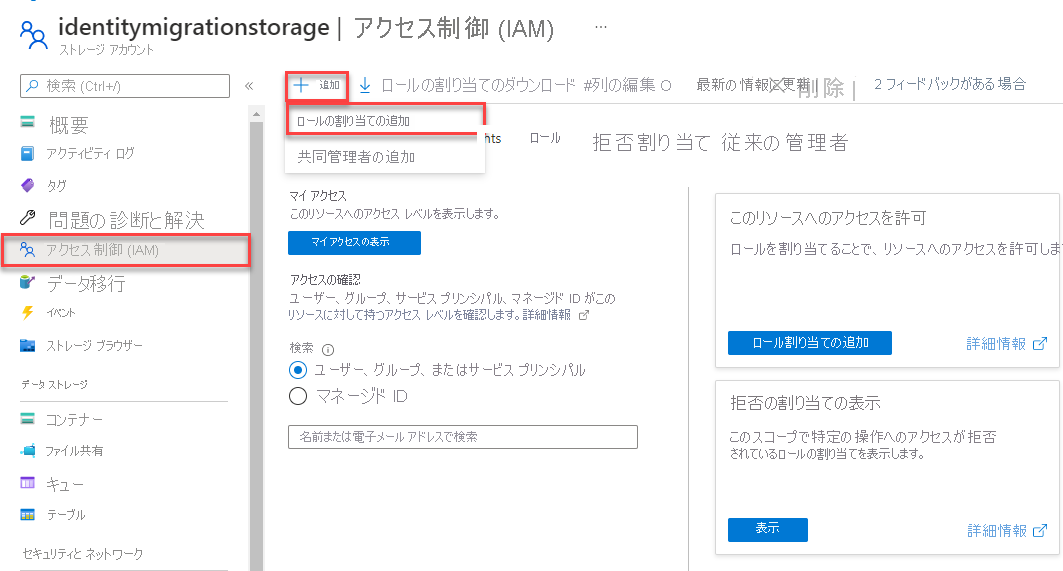Select アクセス制御 (IAM) sidebar item
The height and width of the screenshot is (571, 1063).
(x=125, y=250)
